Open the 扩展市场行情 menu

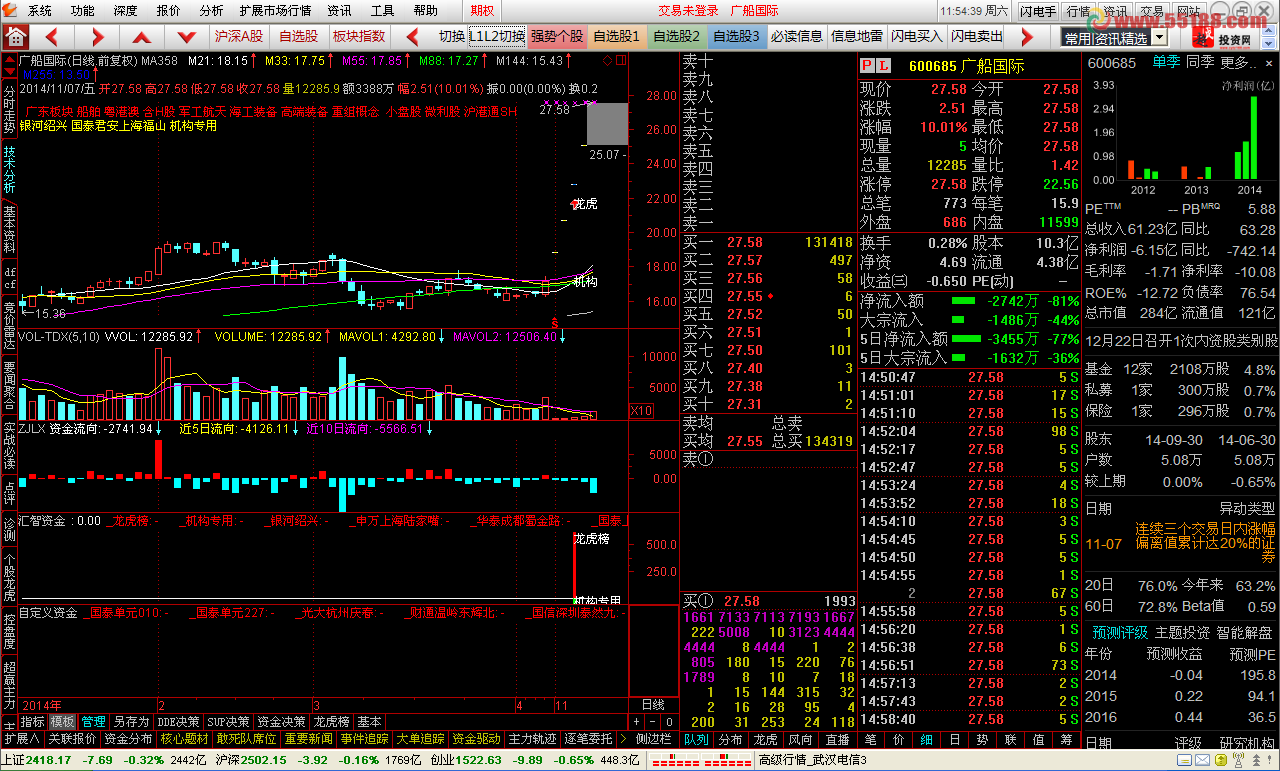(x=275, y=11)
